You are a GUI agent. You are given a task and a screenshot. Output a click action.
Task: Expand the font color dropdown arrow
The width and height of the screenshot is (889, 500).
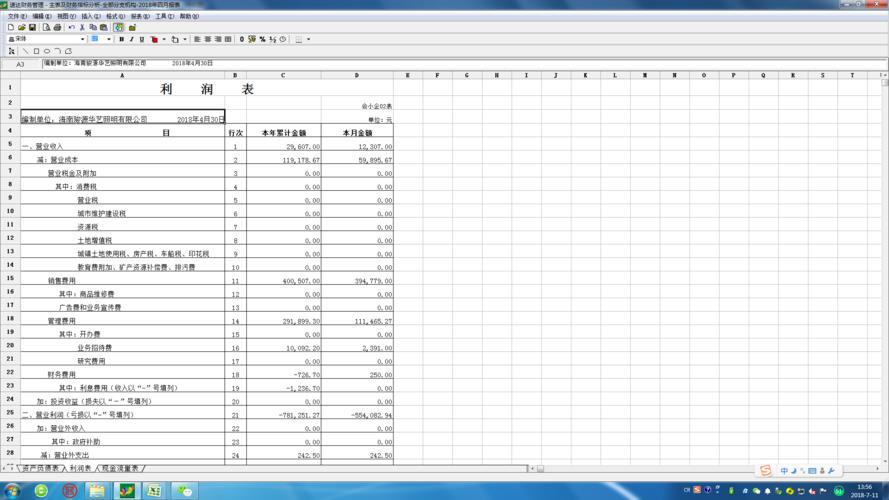[x=164, y=40]
